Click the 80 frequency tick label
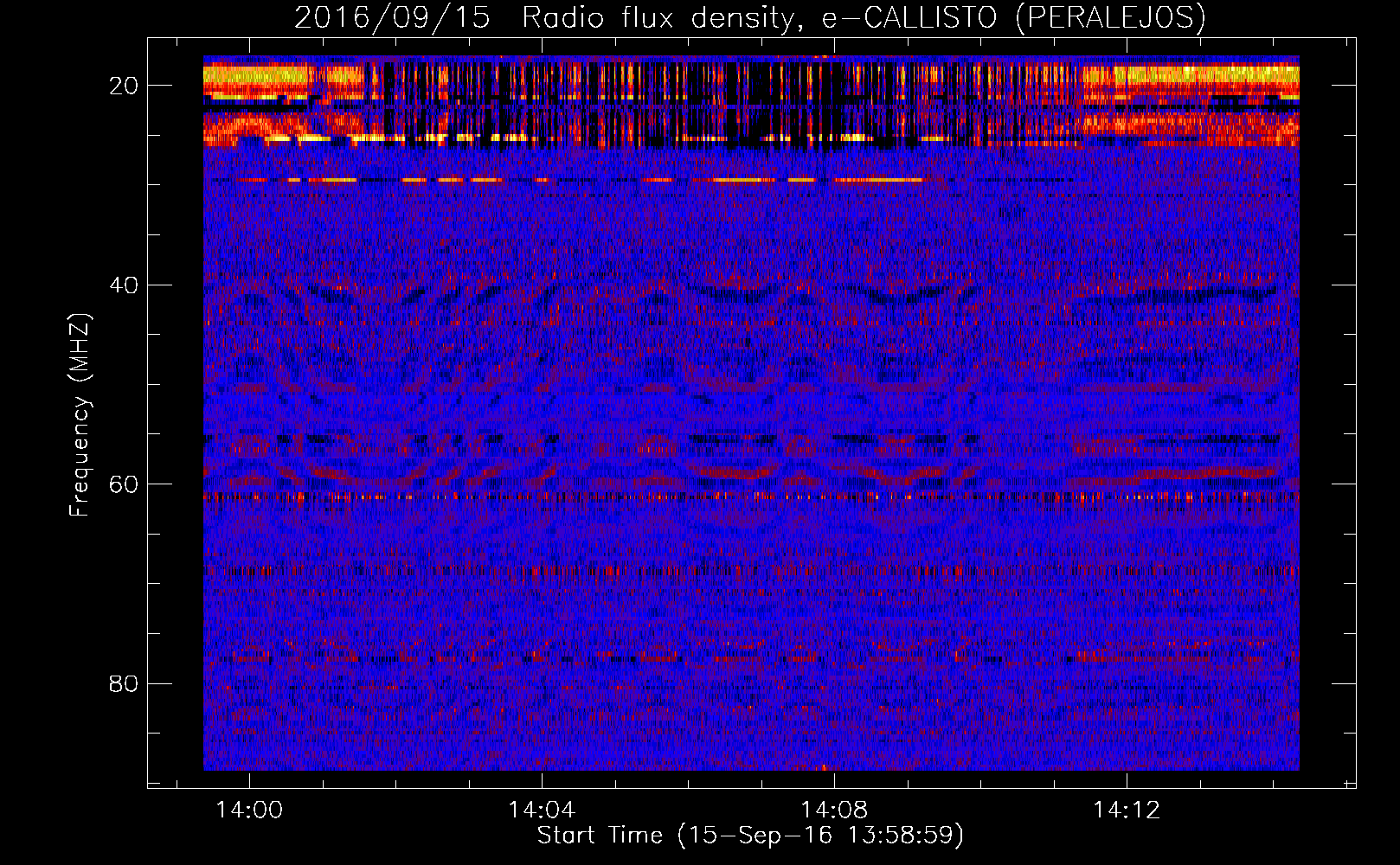 [x=124, y=684]
